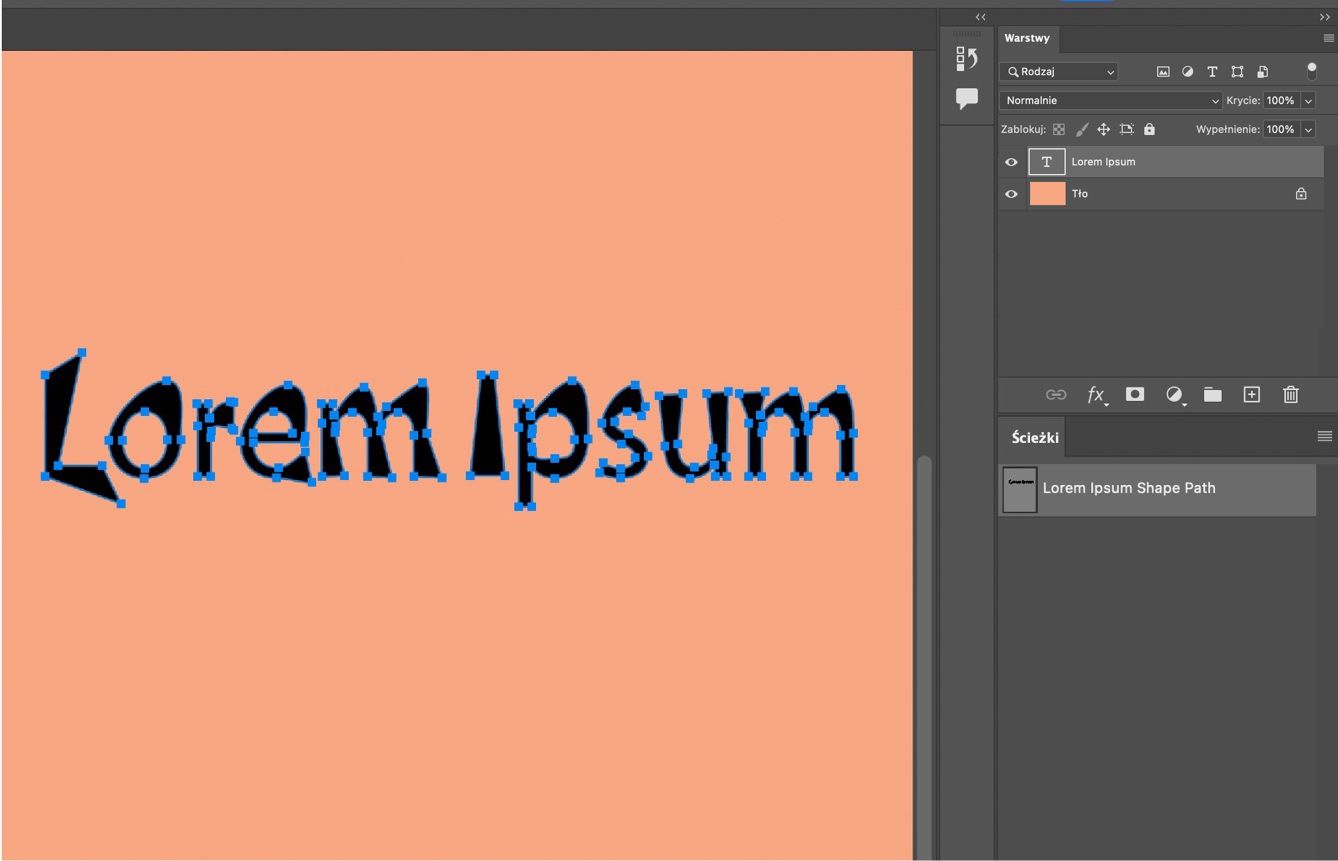Open the Ścieżki panel menu
The height and width of the screenshot is (861, 1338).
pos(1325,436)
